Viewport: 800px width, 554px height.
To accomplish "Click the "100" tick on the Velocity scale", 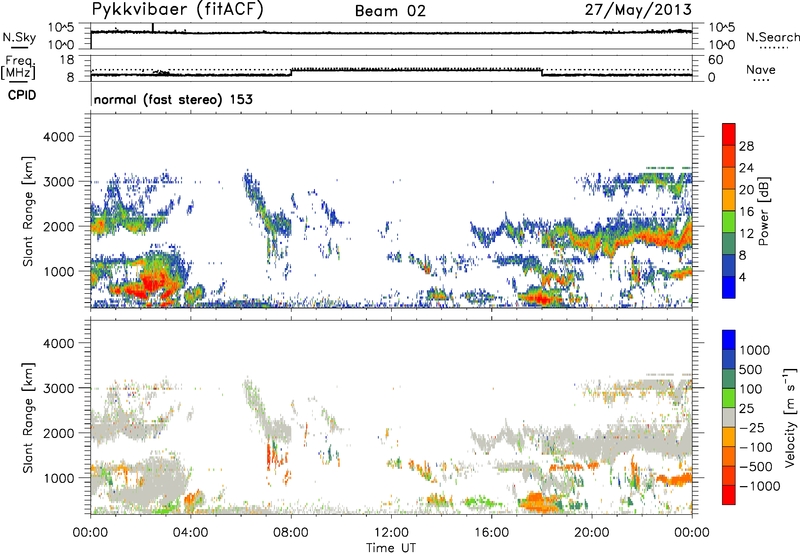I will (x=751, y=389).
